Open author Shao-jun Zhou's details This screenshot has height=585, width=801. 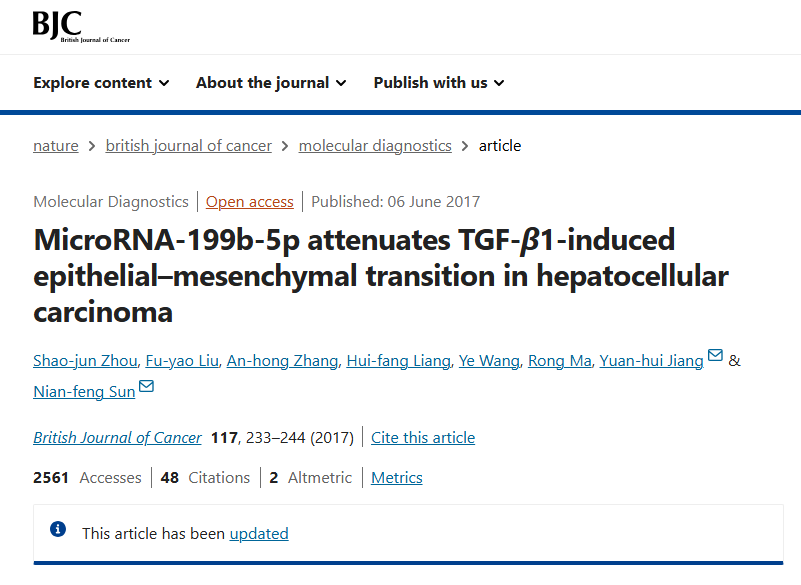pyautogui.click(x=85, y=361)
